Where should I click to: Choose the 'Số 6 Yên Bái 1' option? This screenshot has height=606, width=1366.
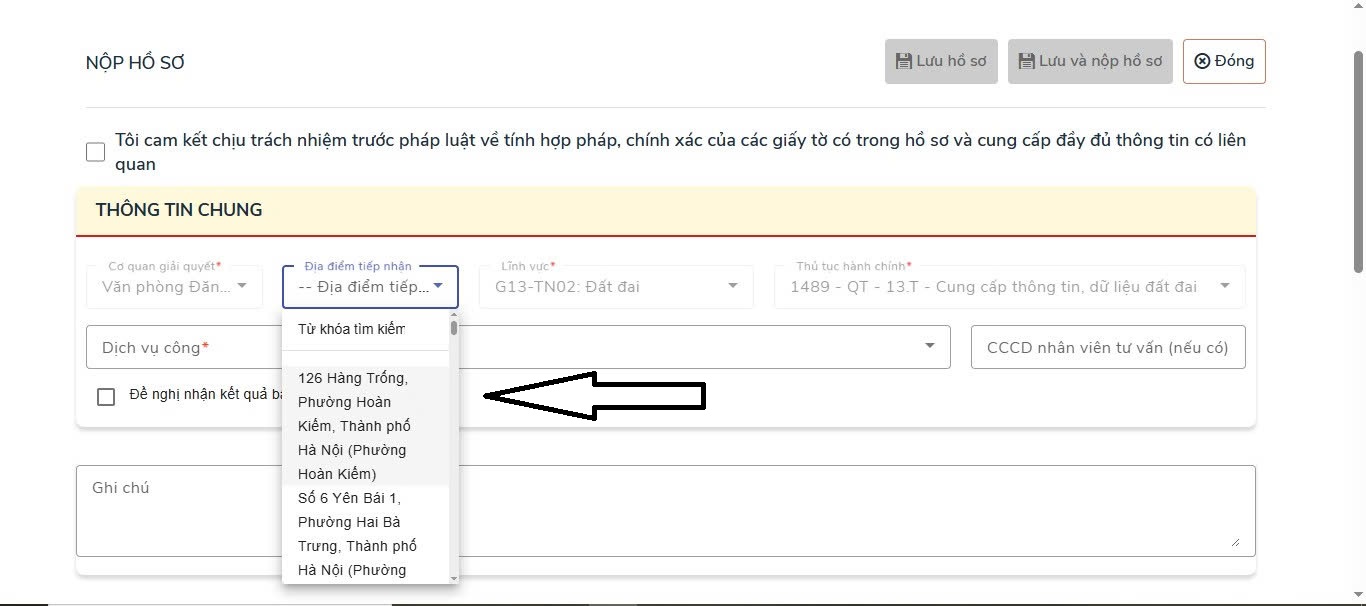355,533
